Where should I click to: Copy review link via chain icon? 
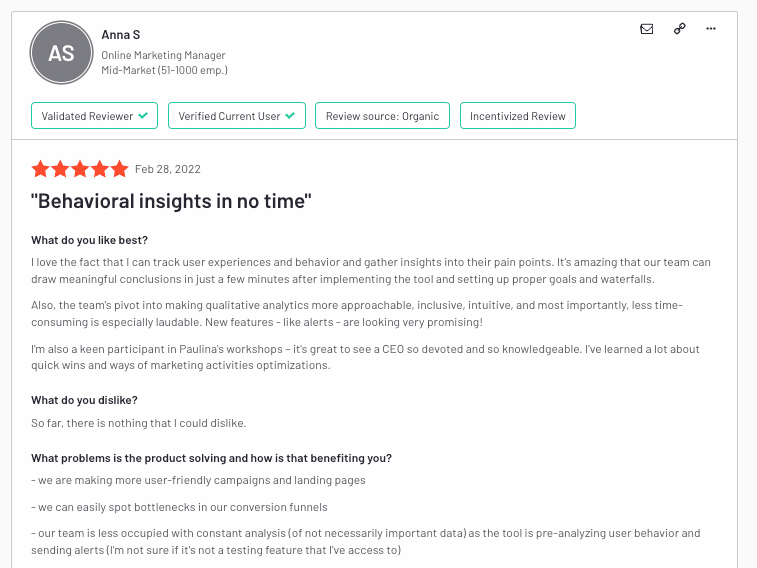[679, 28]
